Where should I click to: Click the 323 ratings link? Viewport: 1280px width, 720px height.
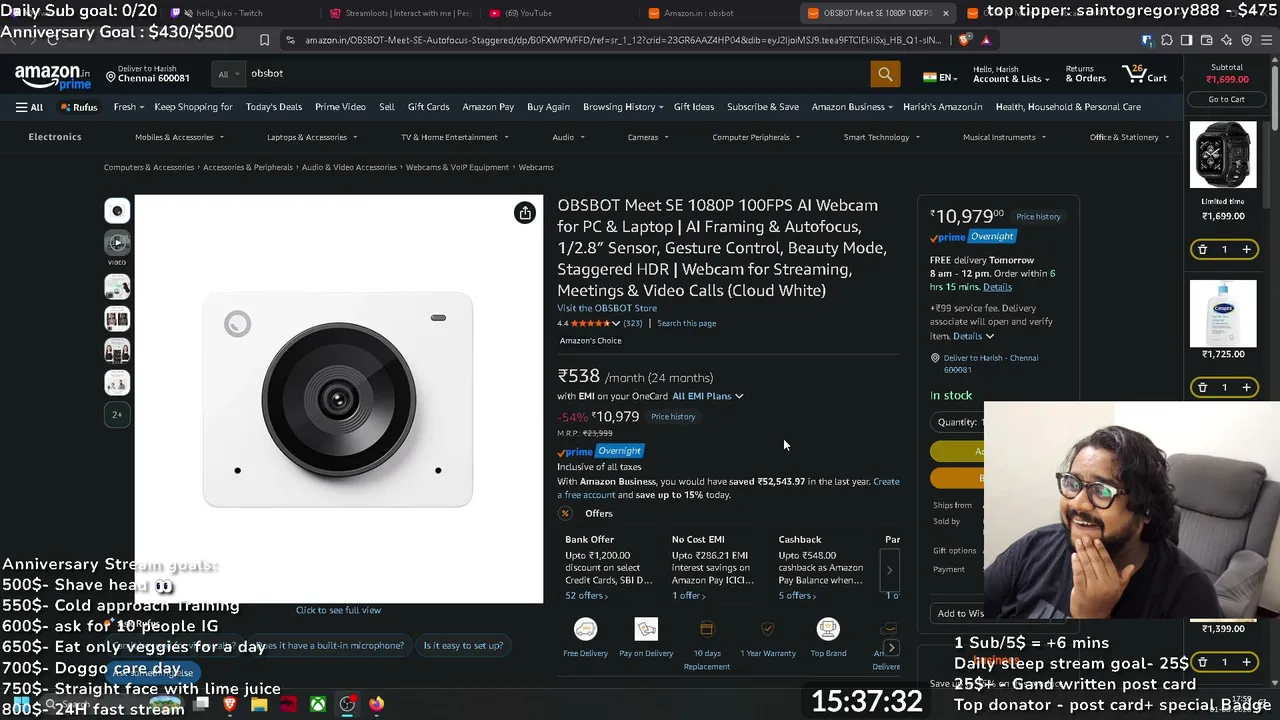pyautogui.click(x=633, y=323)
